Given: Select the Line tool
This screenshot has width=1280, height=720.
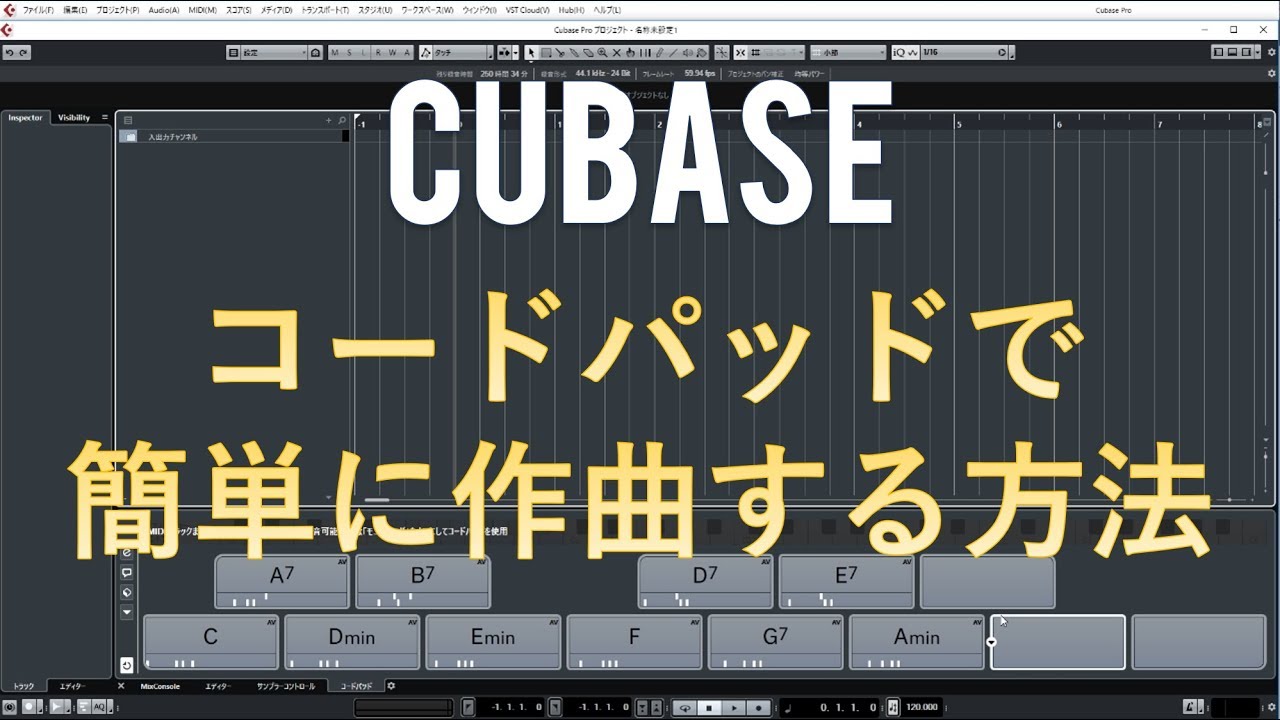Looking at the screenshot, I should coord(673,52).
